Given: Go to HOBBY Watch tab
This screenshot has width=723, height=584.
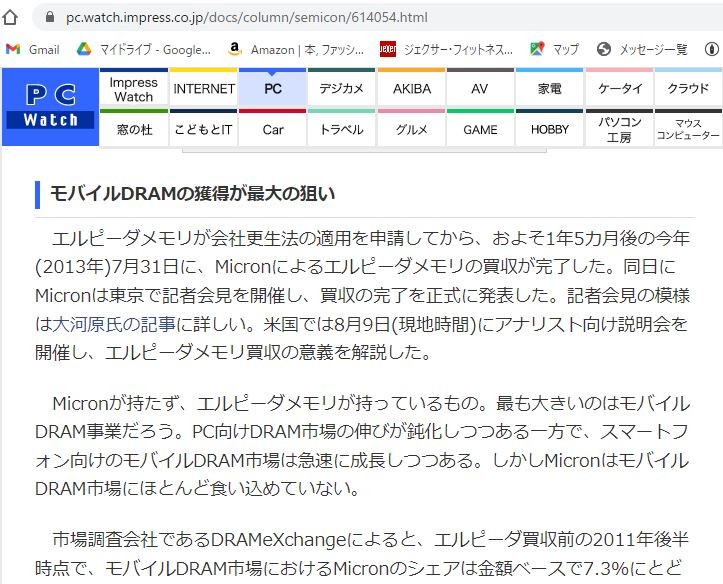Looking at the screenshot, I should 549,130.
